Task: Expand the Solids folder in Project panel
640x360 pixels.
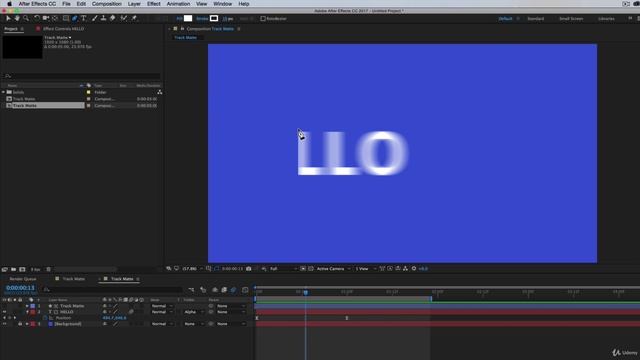Action: tap(3, 92)
